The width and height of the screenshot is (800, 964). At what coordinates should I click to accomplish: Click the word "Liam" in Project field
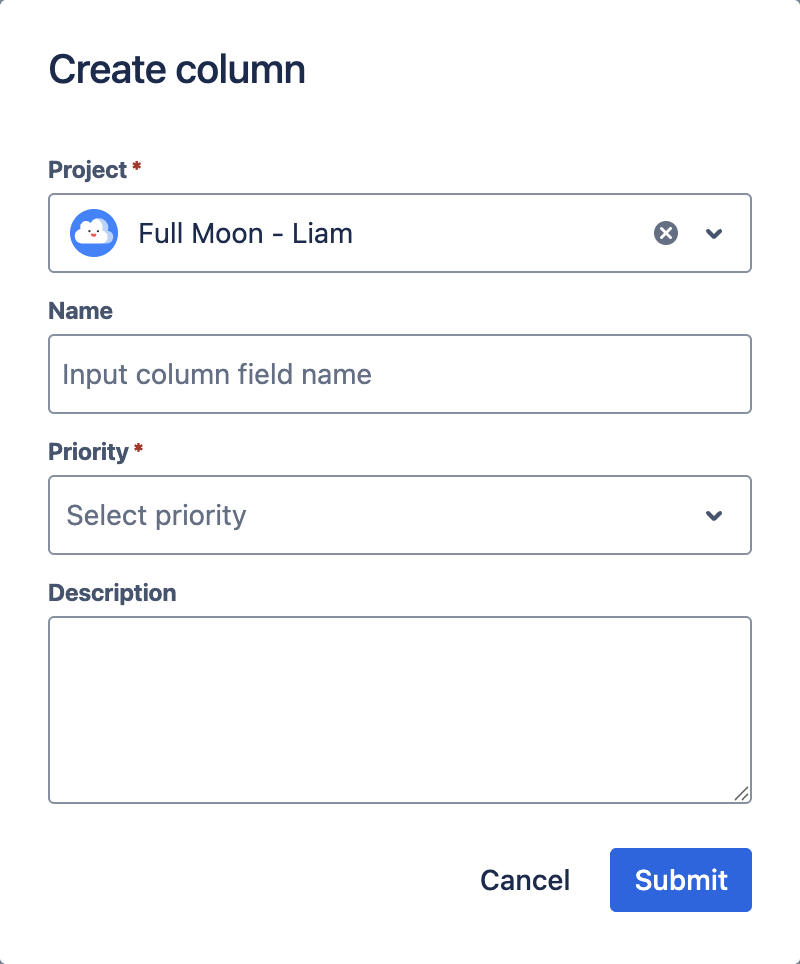[x=322, y=233]
